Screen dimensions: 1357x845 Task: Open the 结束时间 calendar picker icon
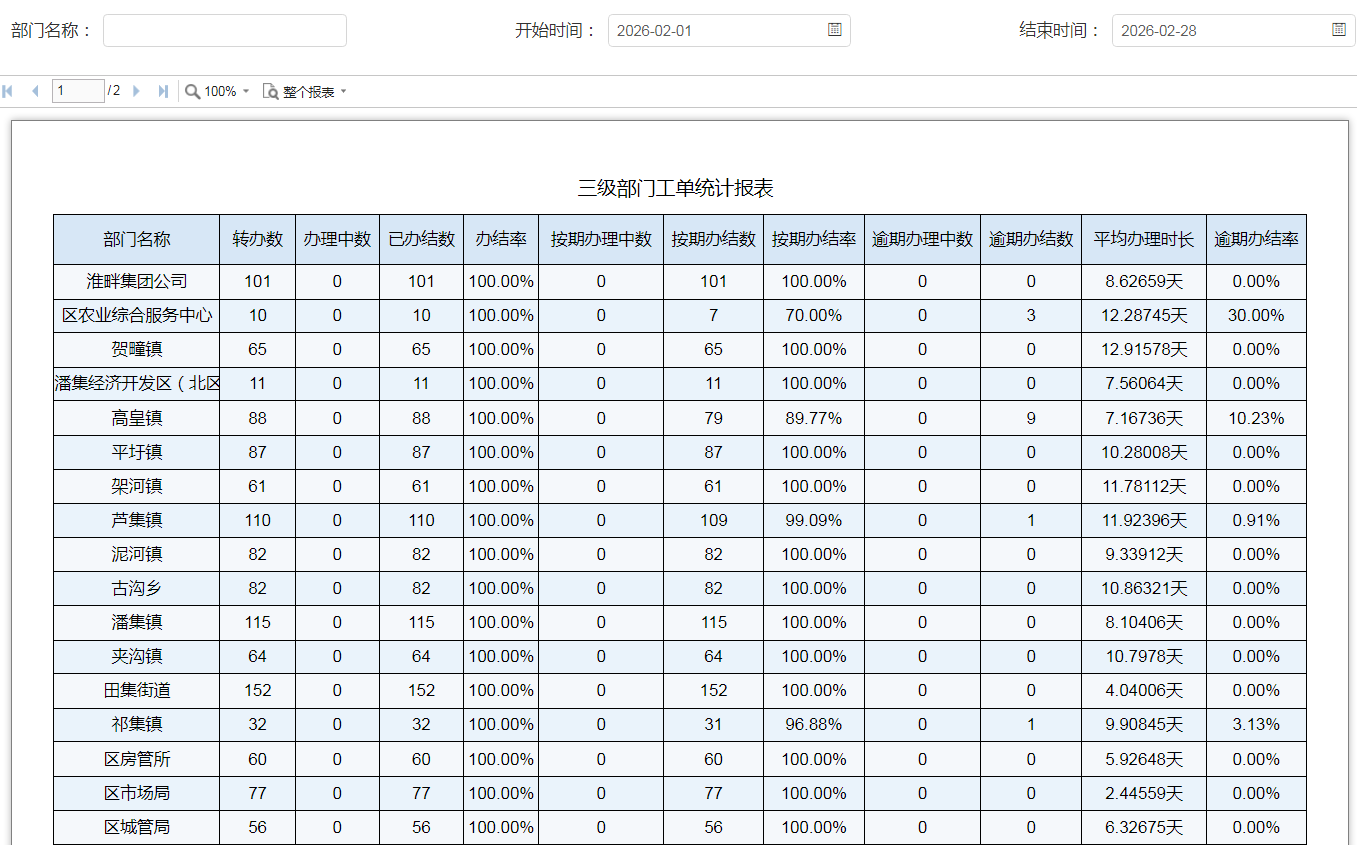coord(1338,30)
